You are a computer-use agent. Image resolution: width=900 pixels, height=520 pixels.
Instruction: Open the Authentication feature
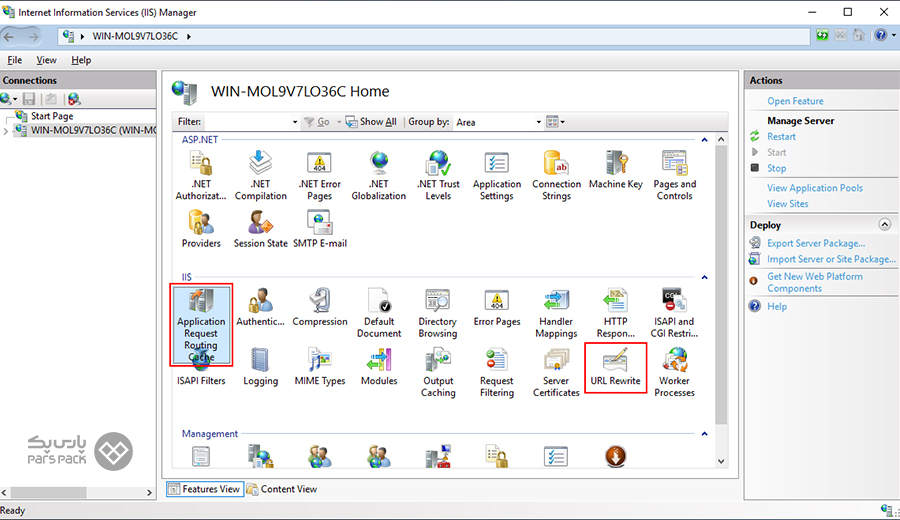point(260,308)
